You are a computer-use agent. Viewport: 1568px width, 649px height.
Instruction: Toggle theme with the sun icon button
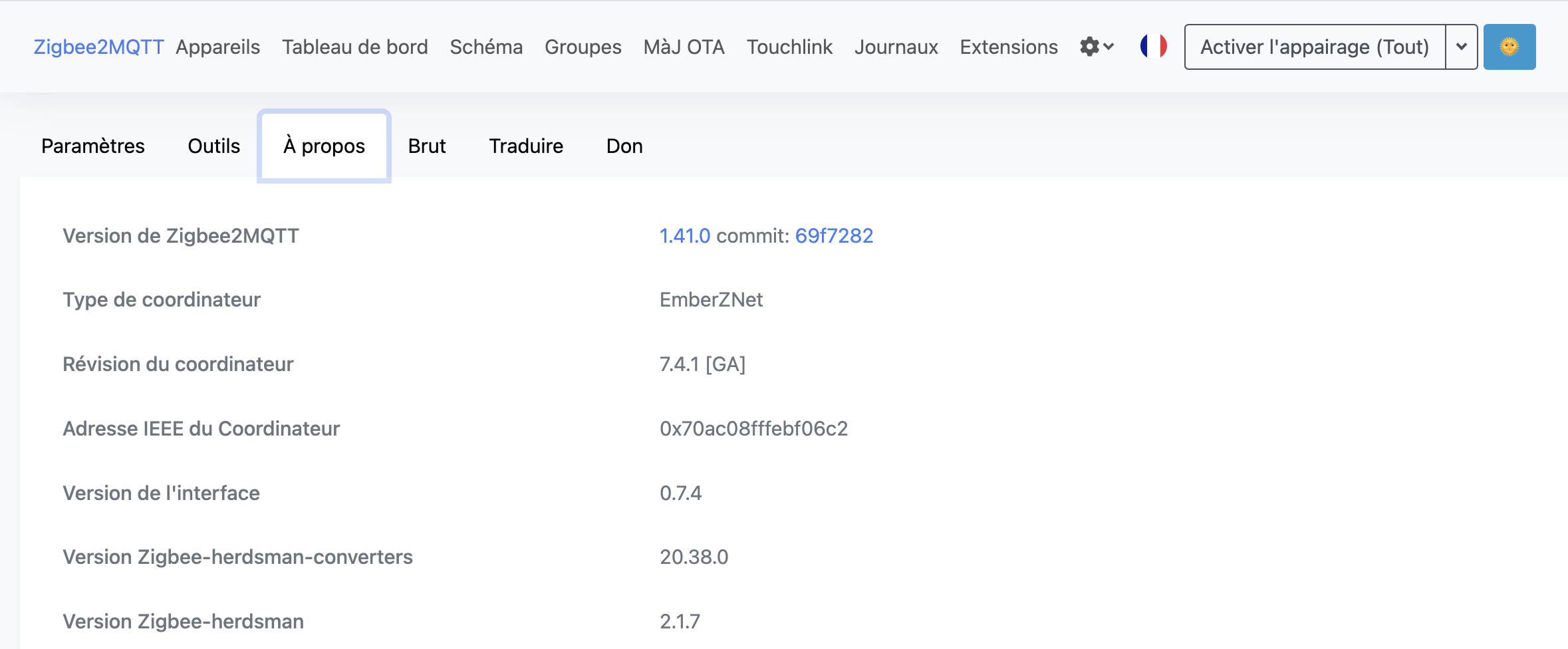coord(1509,47)
